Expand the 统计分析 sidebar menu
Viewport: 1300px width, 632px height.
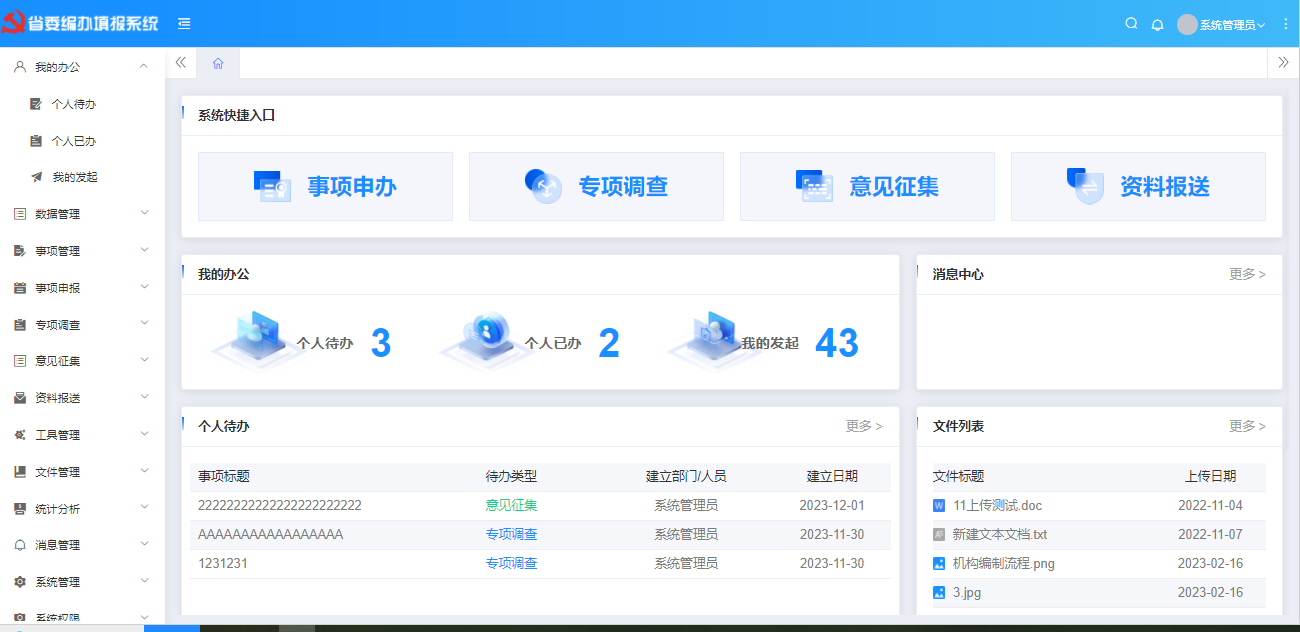(x=82, y=509)
